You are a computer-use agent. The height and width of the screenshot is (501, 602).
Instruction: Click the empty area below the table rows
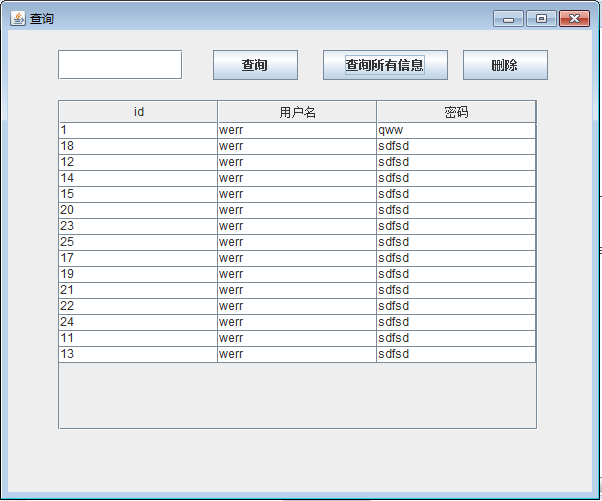pos(297,395)
